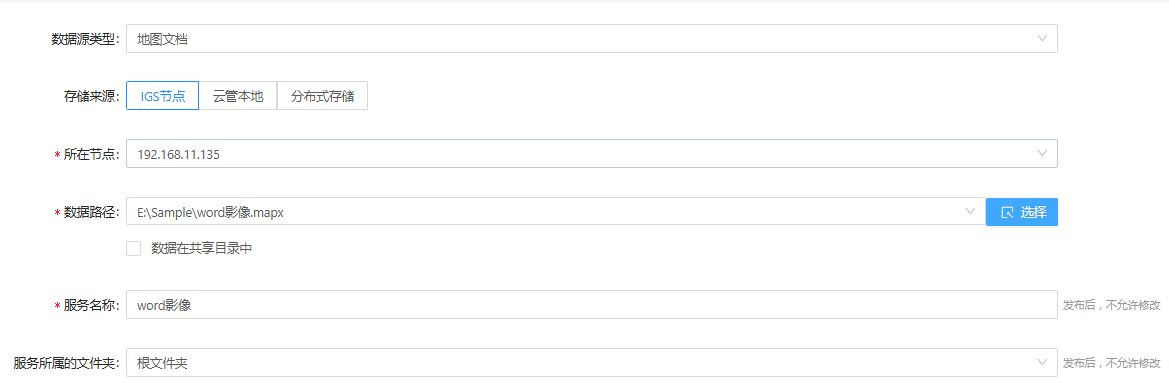Click the chevron arrow beside 192.168.11.135

tap(1042, 153)
